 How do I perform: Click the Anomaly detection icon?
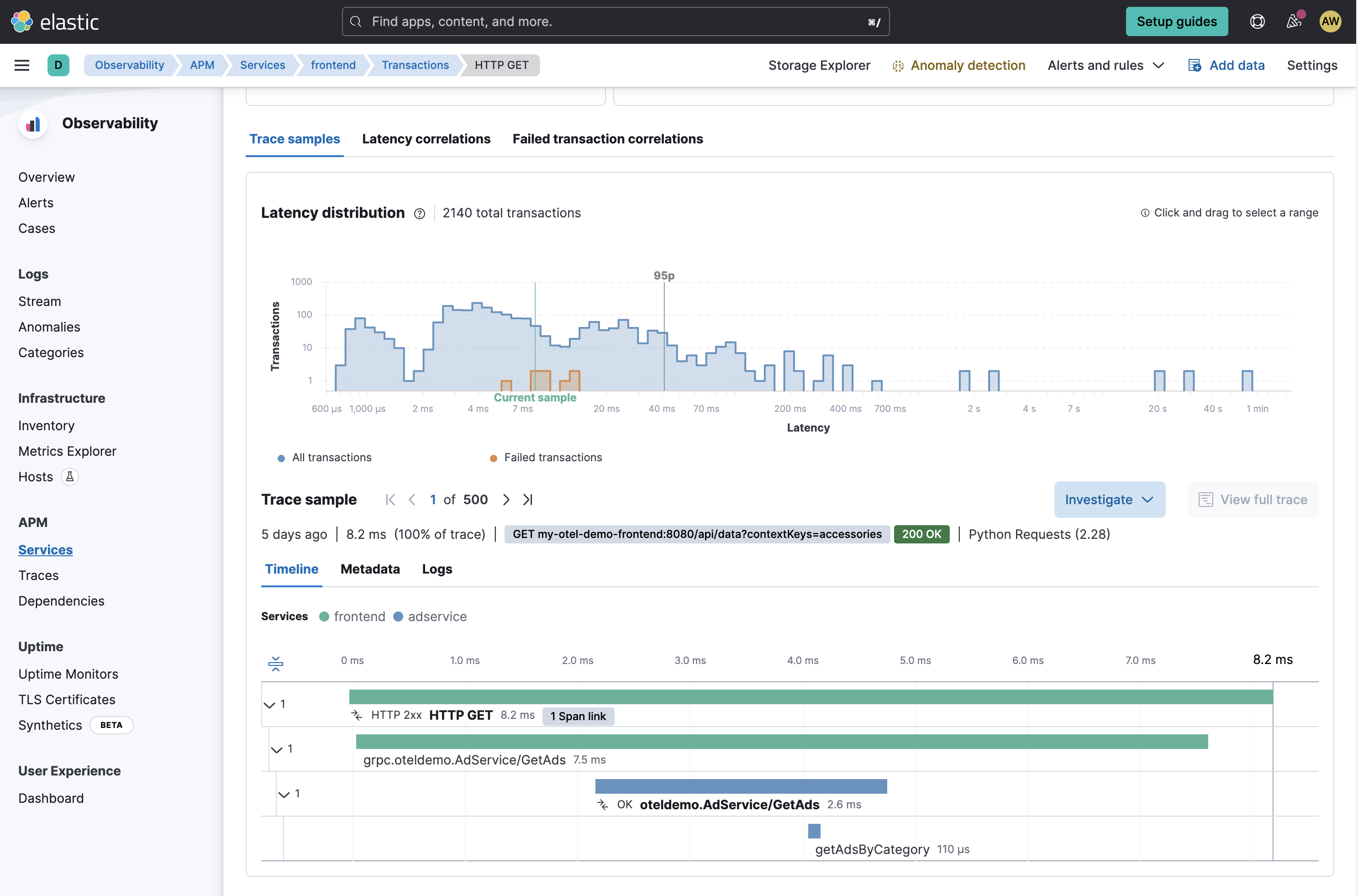898,66
